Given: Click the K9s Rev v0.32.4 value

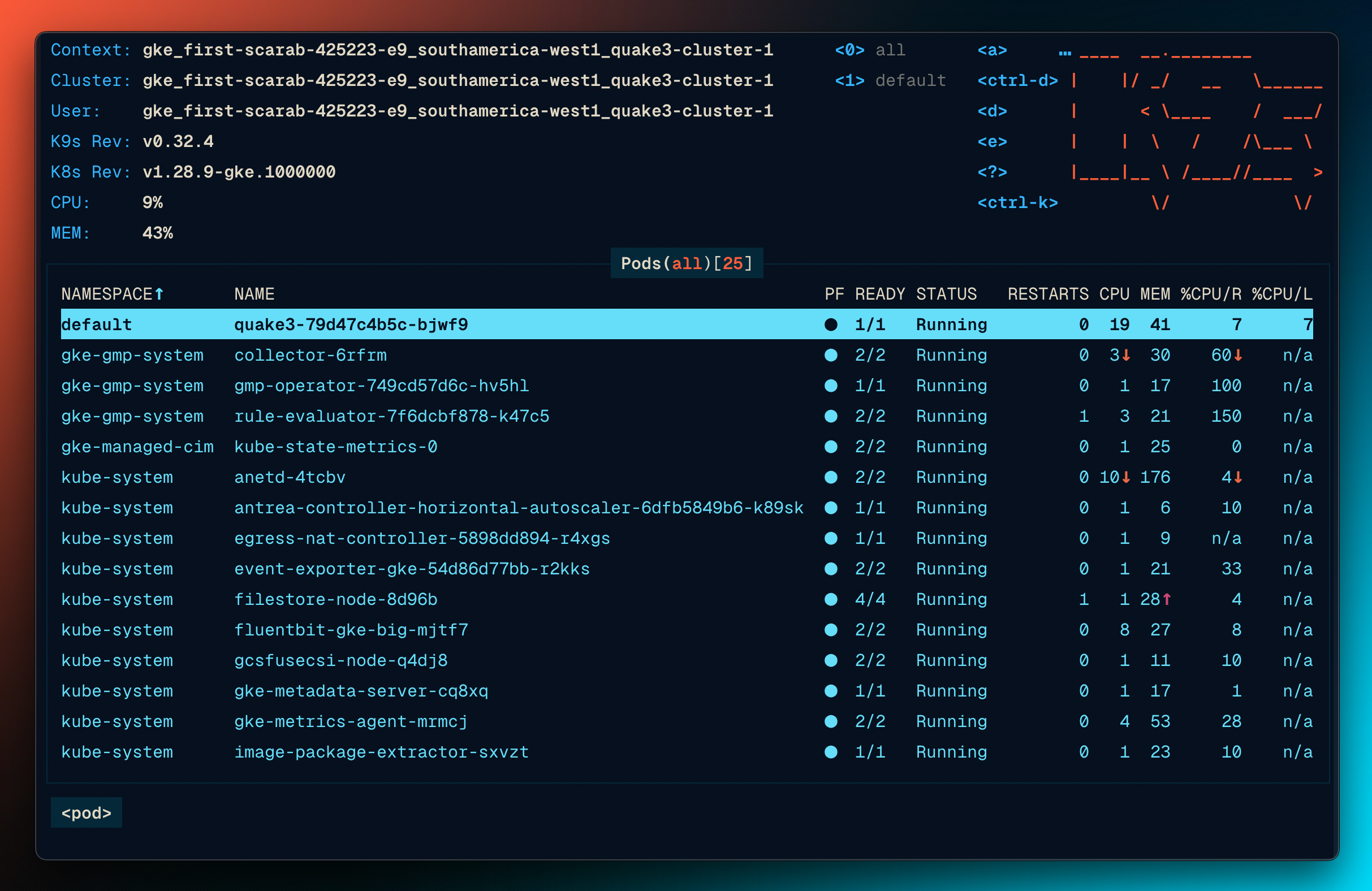Looking at the screenshot, I should (x=178, y=142).
